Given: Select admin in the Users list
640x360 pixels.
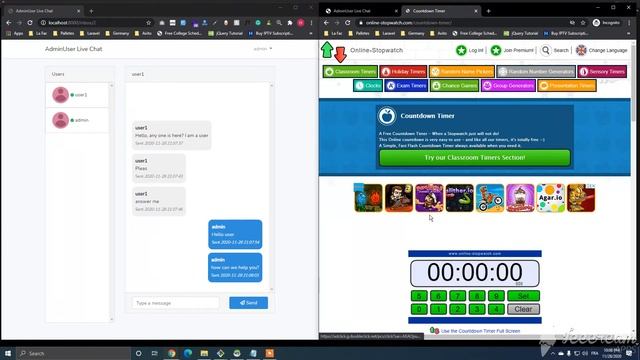Looking at the screenshot, I should (x=78, y=120).
